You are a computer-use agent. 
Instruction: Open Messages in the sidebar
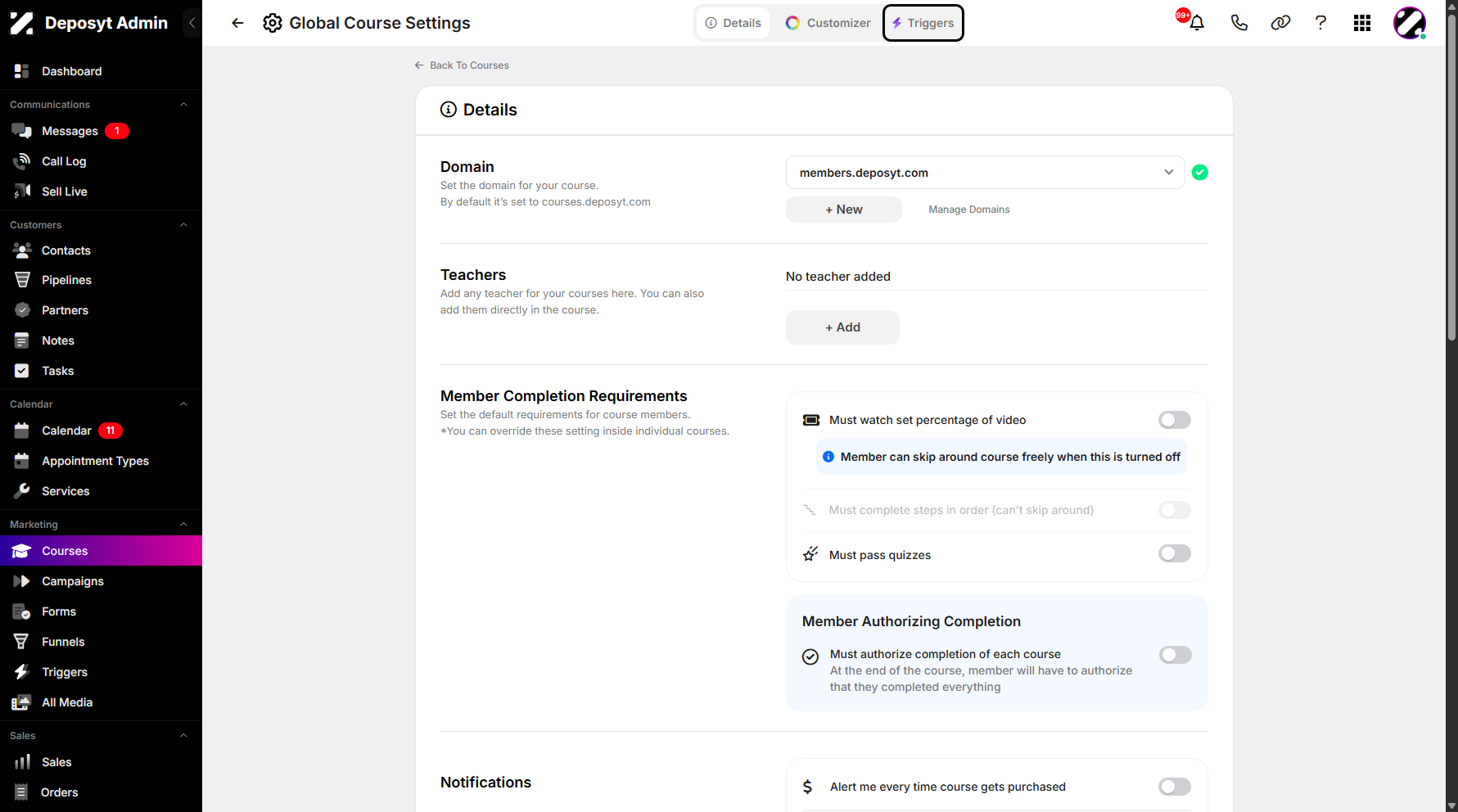[x=101, y=131]
